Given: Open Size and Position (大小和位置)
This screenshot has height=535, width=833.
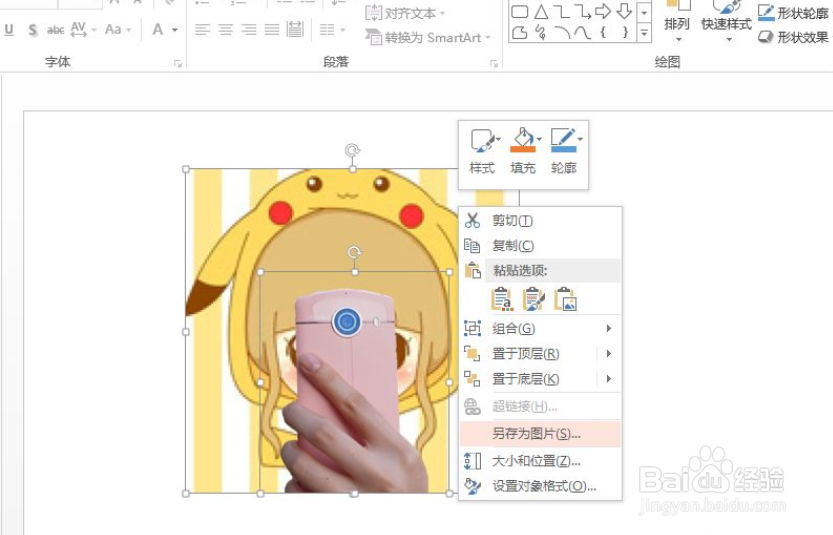Looking at the screenshot, I should pyautogui.click(x=540, y=461).
